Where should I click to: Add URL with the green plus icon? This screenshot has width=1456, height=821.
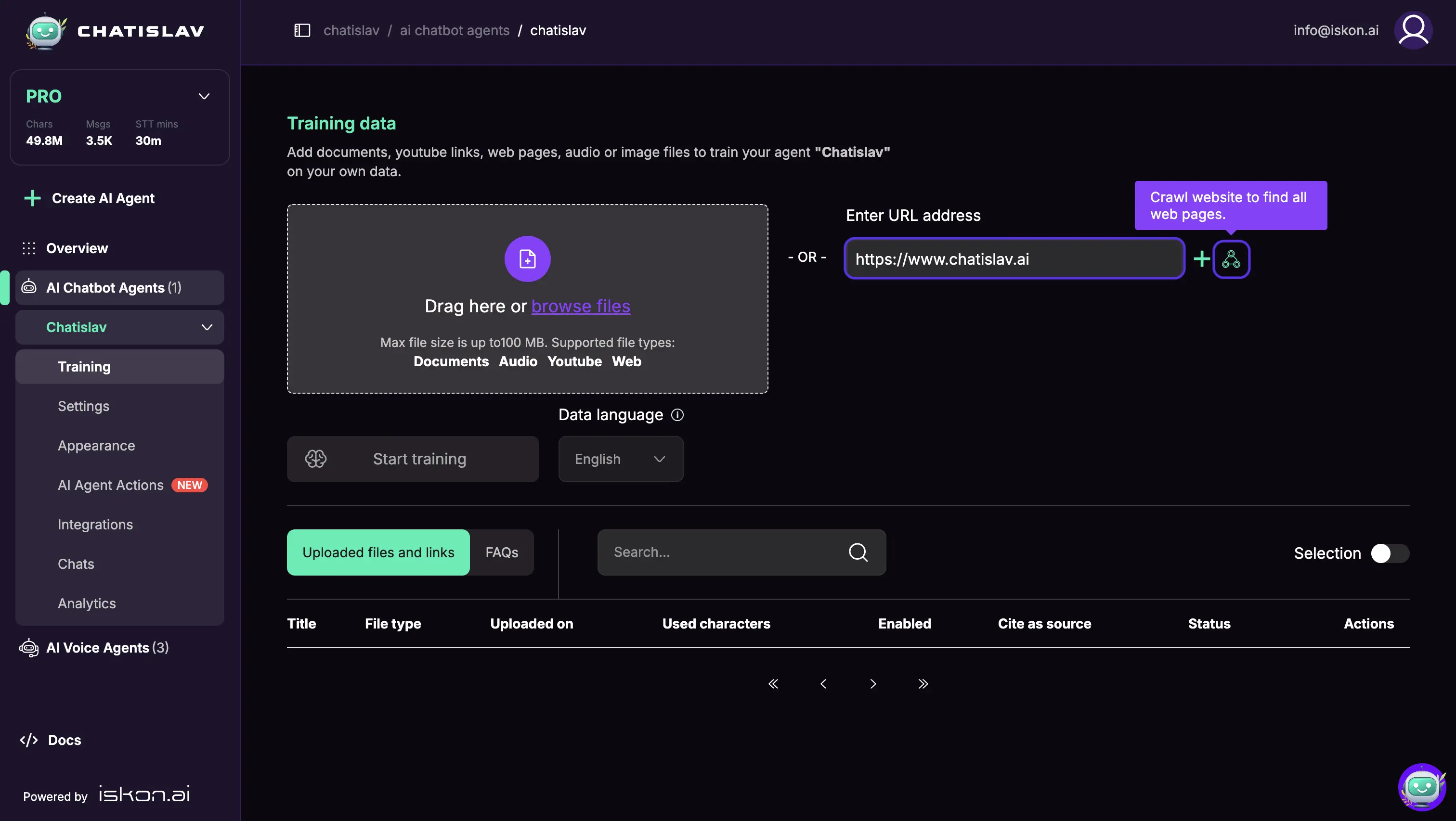tap(1202, 259)
